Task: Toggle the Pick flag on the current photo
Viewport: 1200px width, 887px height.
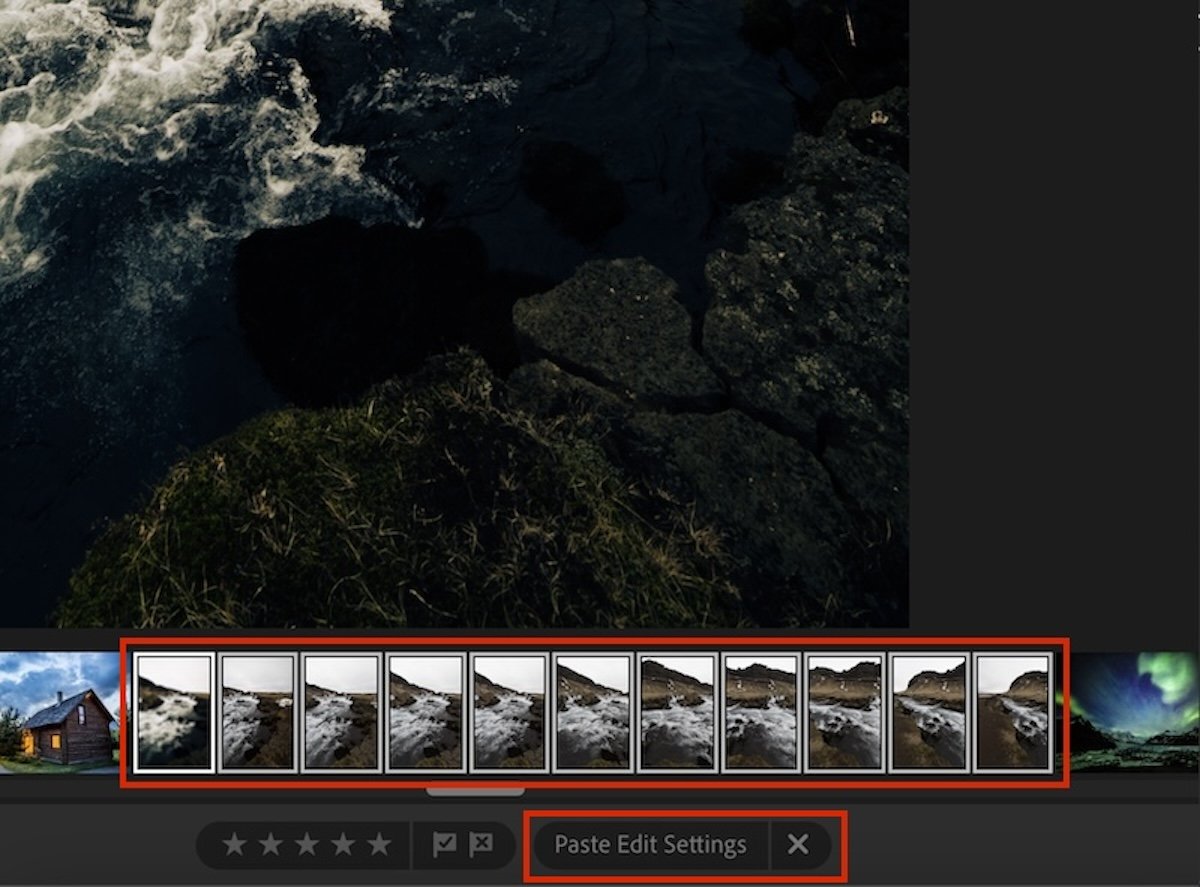Action: 442,845
